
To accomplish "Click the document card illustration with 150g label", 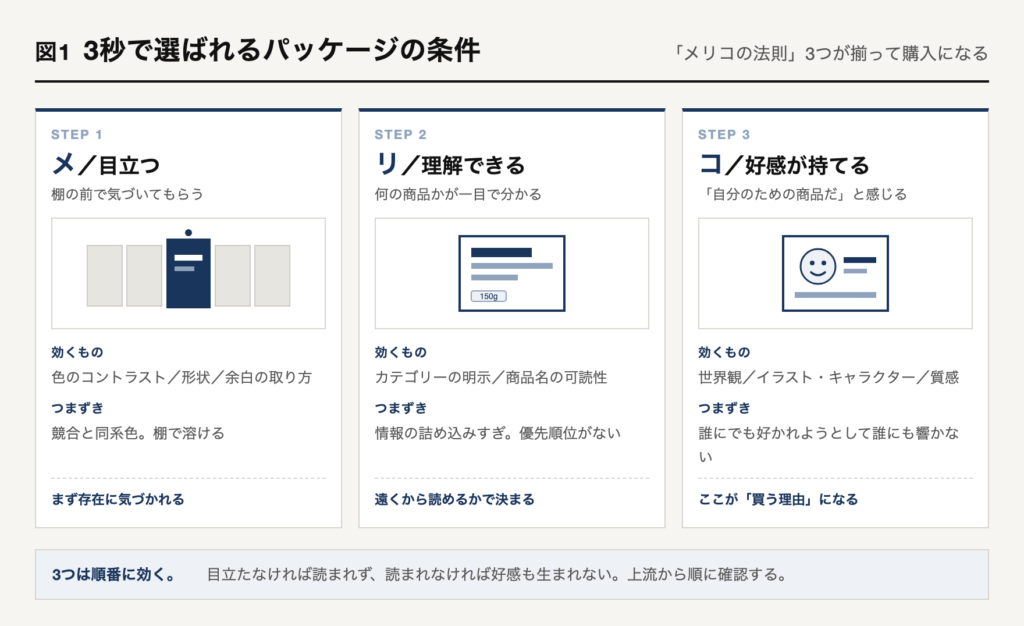I will click(x=511, y=273).
